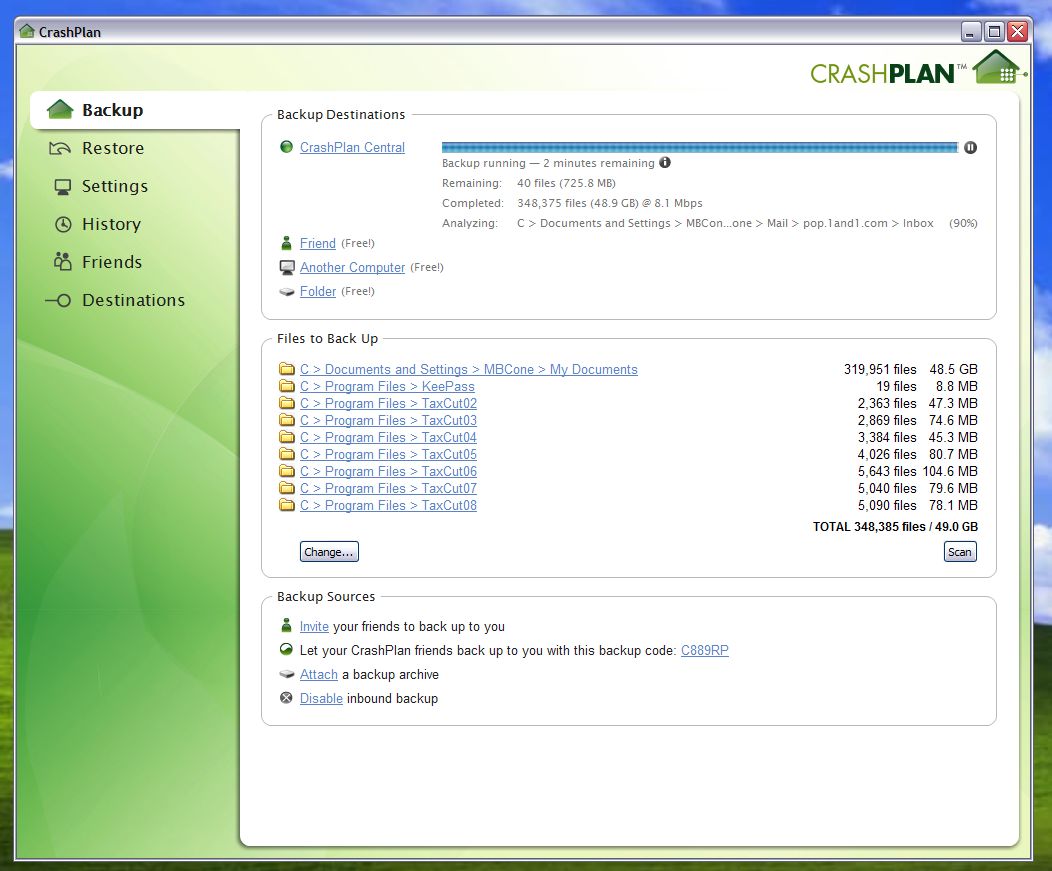Screen dimensions: 1052x871
Task: Click backup code C889RP link
Action: [704, 650]
